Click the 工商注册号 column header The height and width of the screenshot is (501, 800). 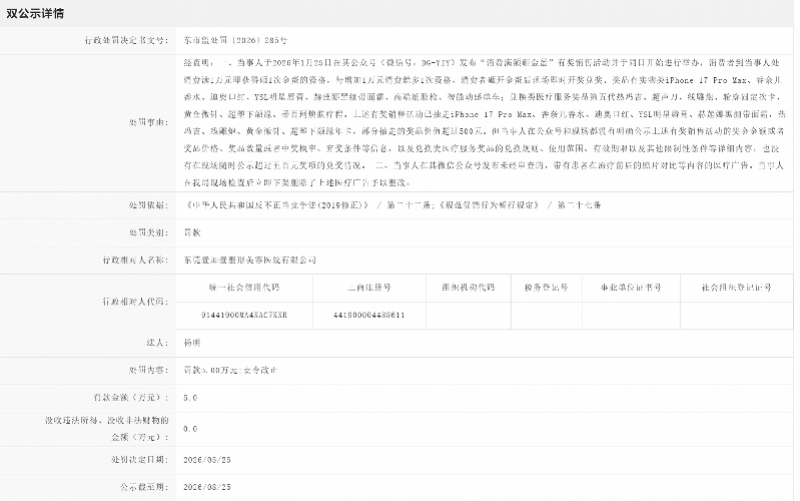pyautogui.click(x=369, y=288)
